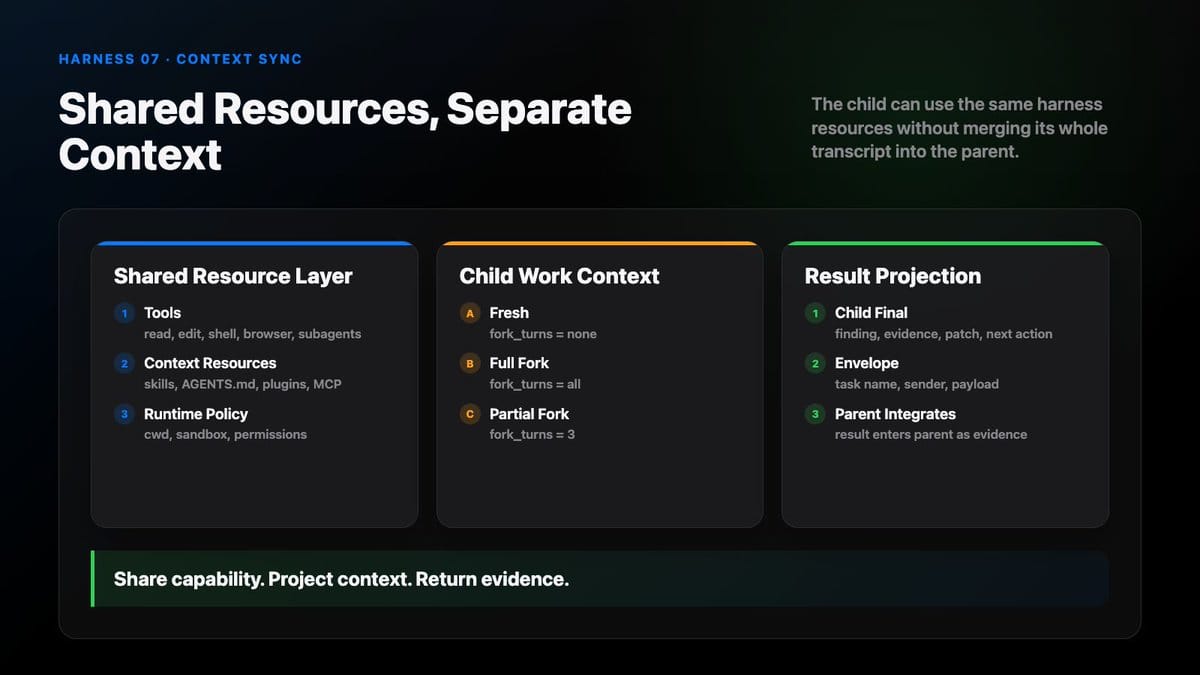Click the blue number 1 badge beside Tools
This screenshot has width=1200, height=675.
124,313
